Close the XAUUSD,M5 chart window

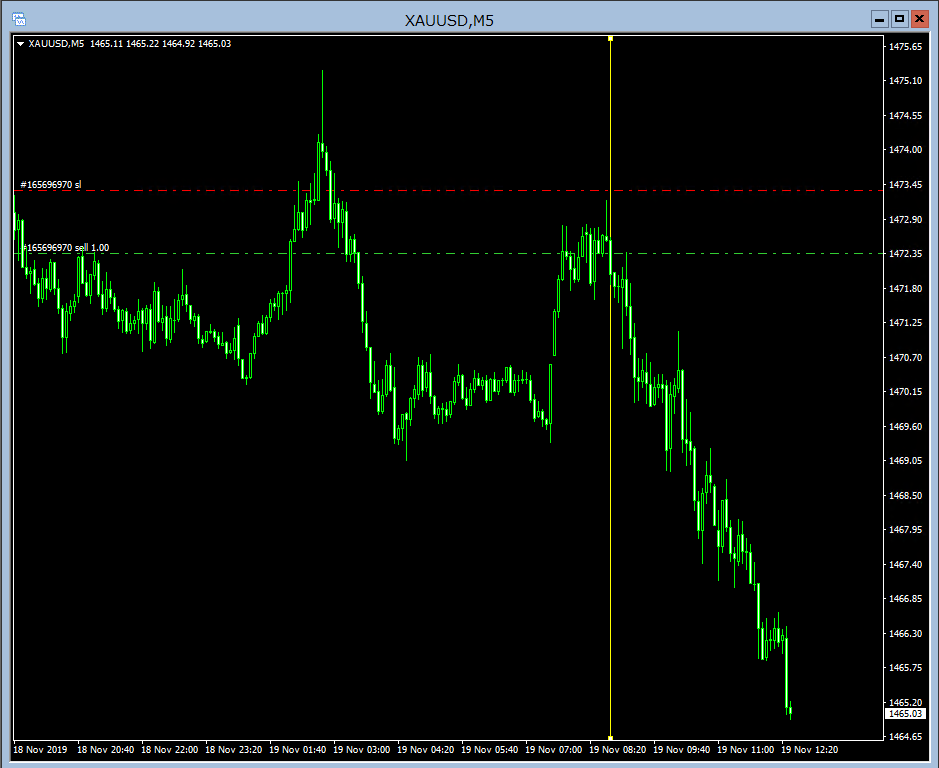[x=919, y=20]
